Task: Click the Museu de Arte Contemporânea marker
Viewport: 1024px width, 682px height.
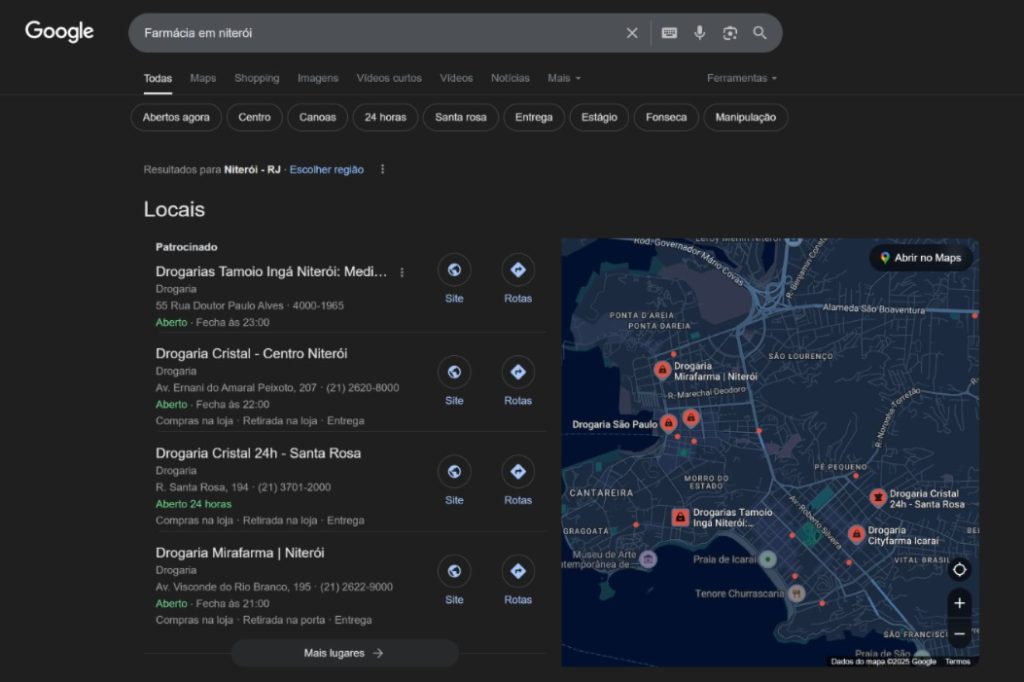Action: point(648,559)
